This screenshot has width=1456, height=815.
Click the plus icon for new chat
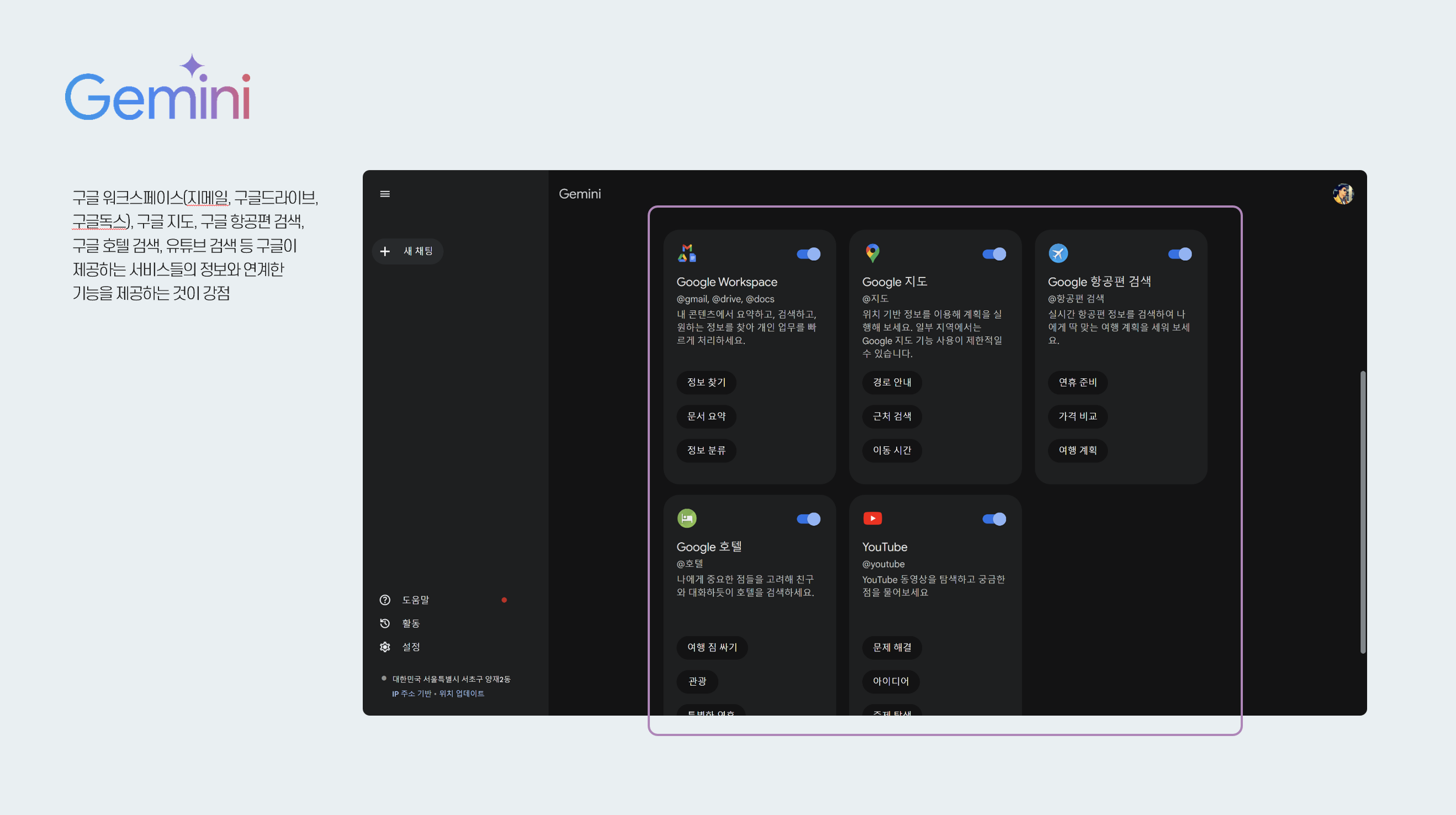point(385,251)
